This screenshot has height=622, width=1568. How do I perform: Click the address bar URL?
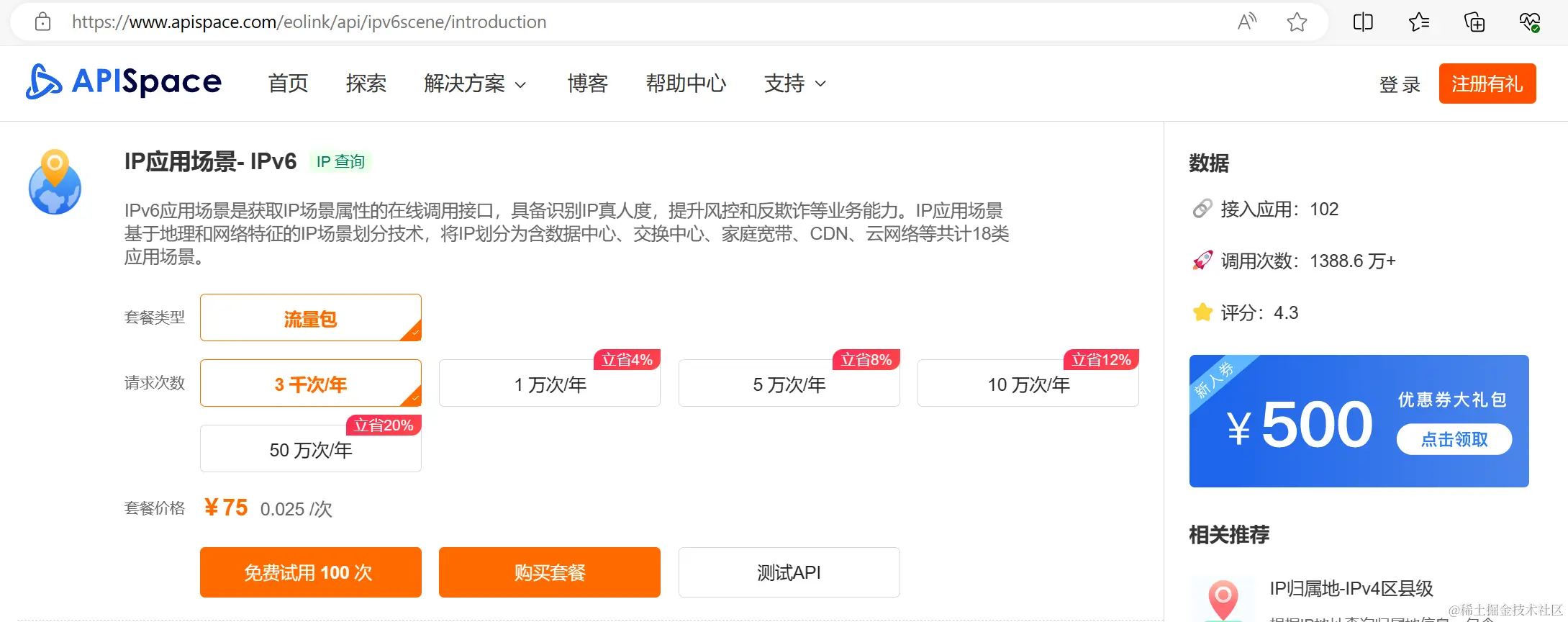[309, 22]
